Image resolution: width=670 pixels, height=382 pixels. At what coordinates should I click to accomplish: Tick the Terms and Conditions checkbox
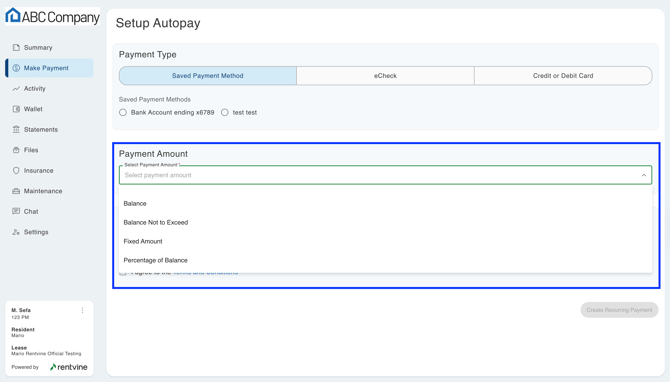123,273
